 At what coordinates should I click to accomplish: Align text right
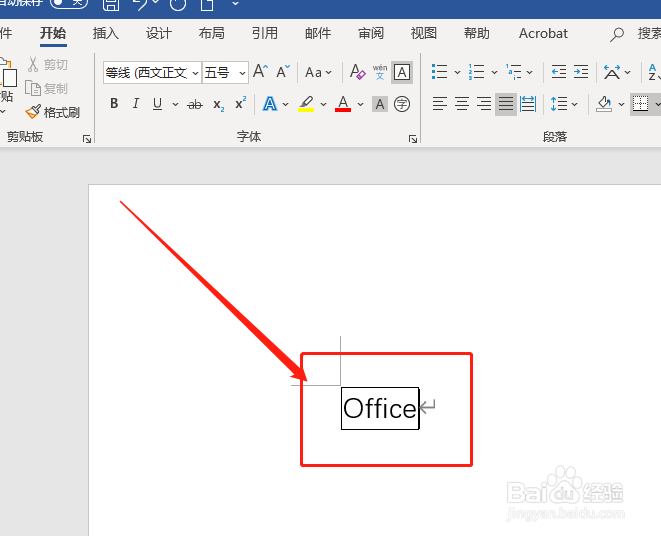click(x=484, y=104)
